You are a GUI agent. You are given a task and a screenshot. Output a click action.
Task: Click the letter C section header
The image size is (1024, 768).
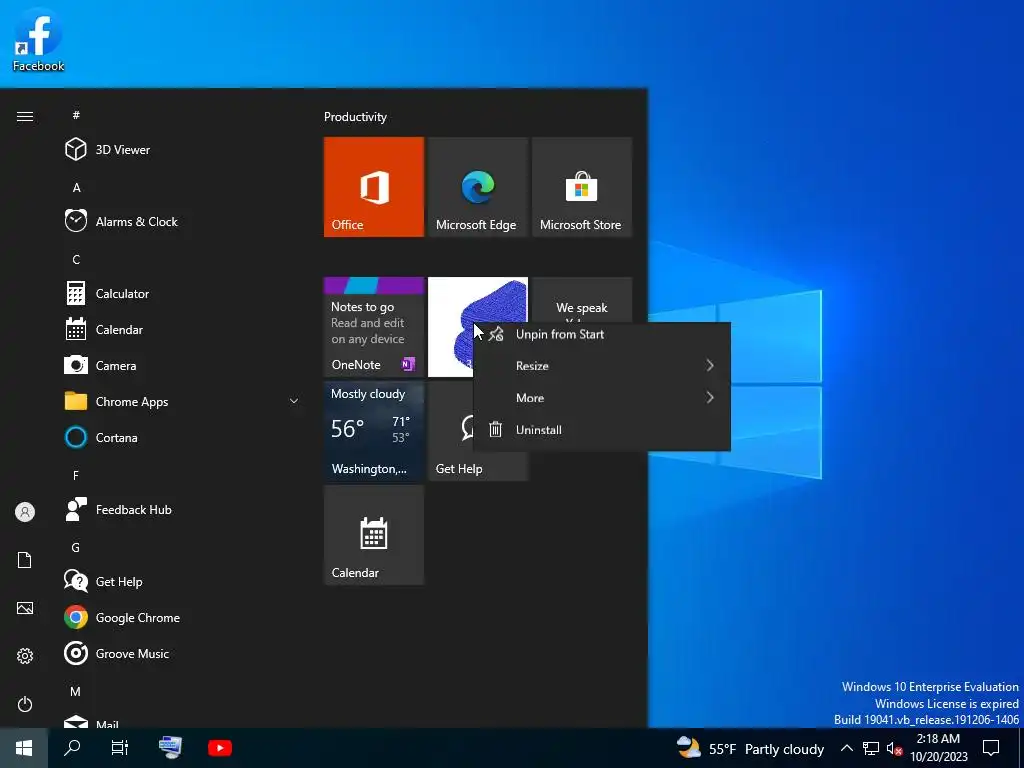click(76, 259)
